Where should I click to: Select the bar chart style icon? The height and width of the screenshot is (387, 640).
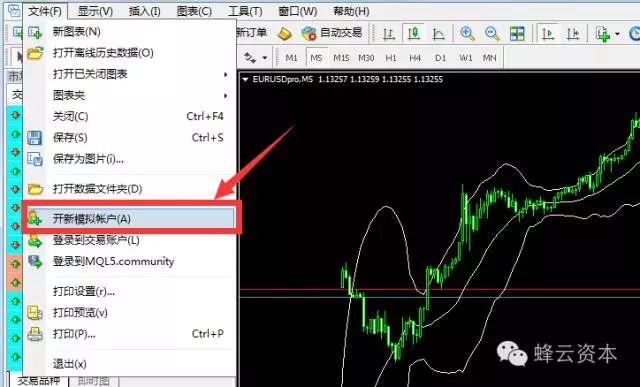click(x=389, y=33)
